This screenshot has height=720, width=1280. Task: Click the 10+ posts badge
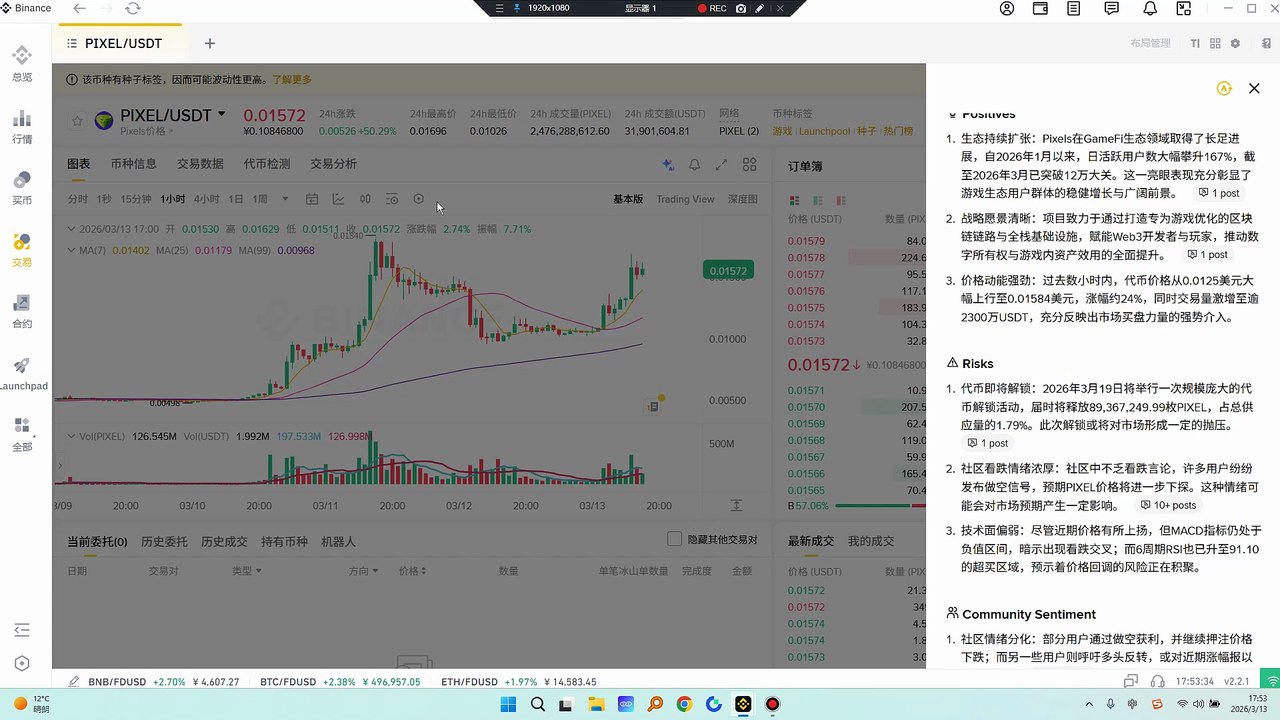pos(1168,505)
